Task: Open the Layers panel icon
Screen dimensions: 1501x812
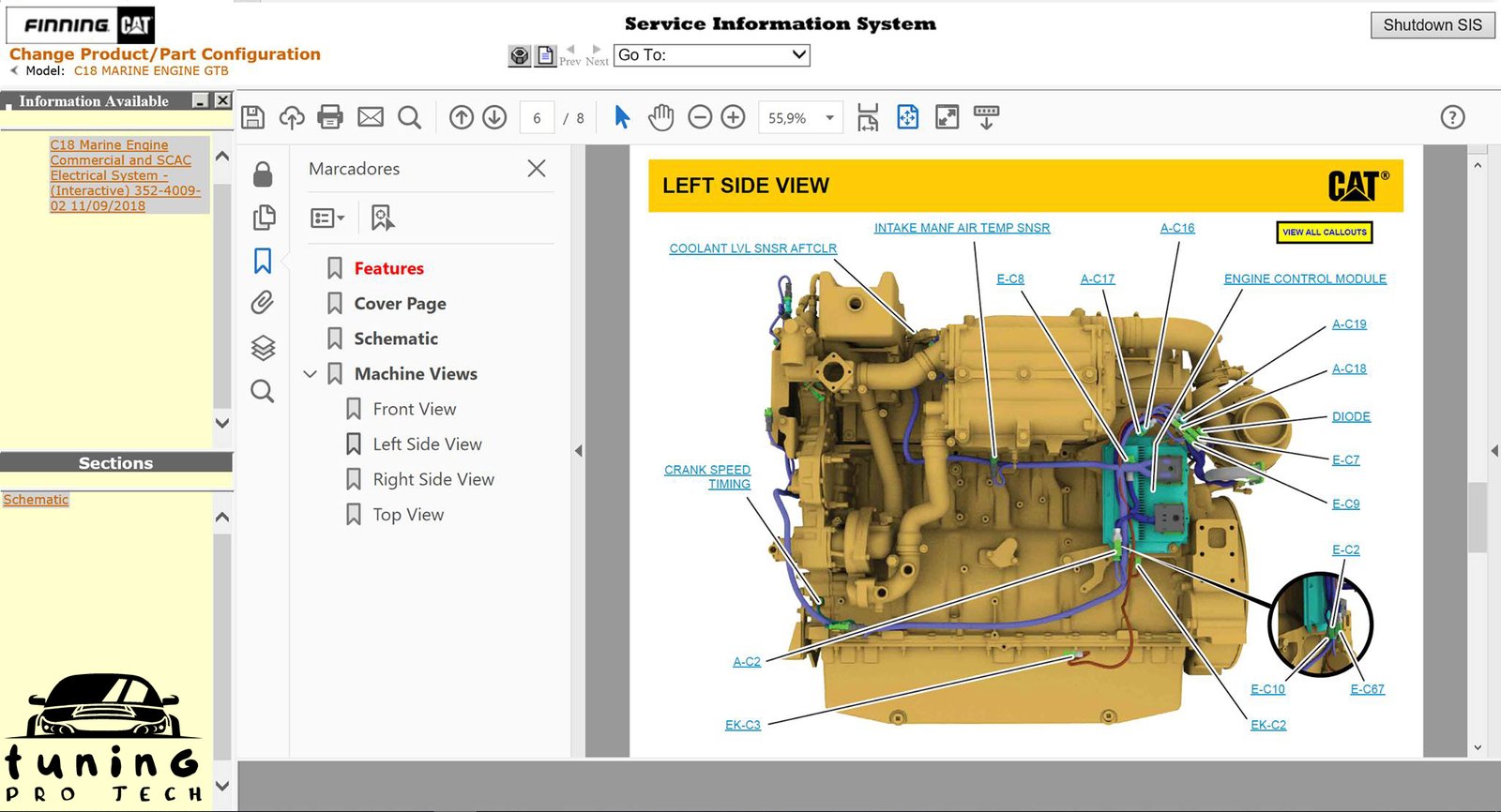Action: click(x=263, y=348)
